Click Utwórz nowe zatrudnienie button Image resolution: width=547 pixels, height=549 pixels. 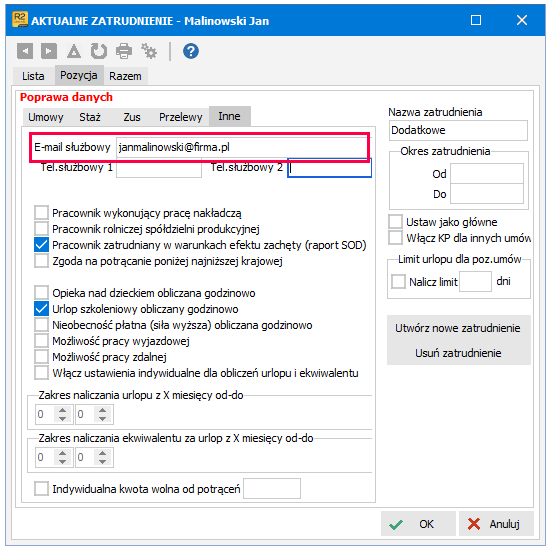[458, 328]
